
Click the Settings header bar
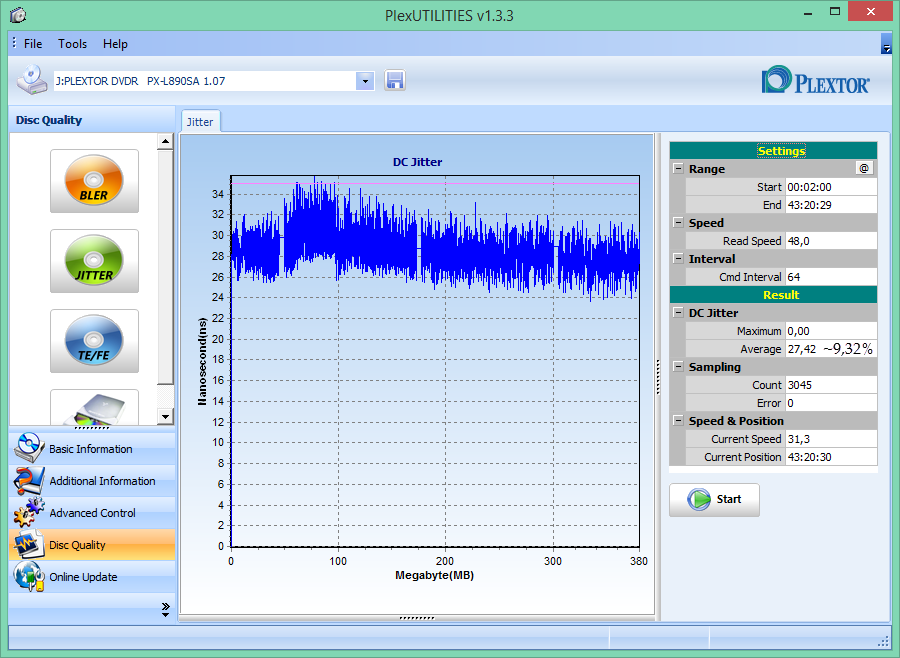[x=773, y=150]
